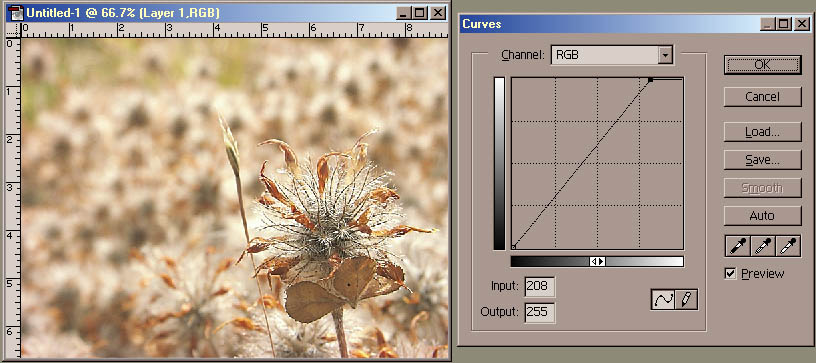The width and height of the screenshot is (816, 363).
Task: Click the Save... curve button
Action: 762,160
